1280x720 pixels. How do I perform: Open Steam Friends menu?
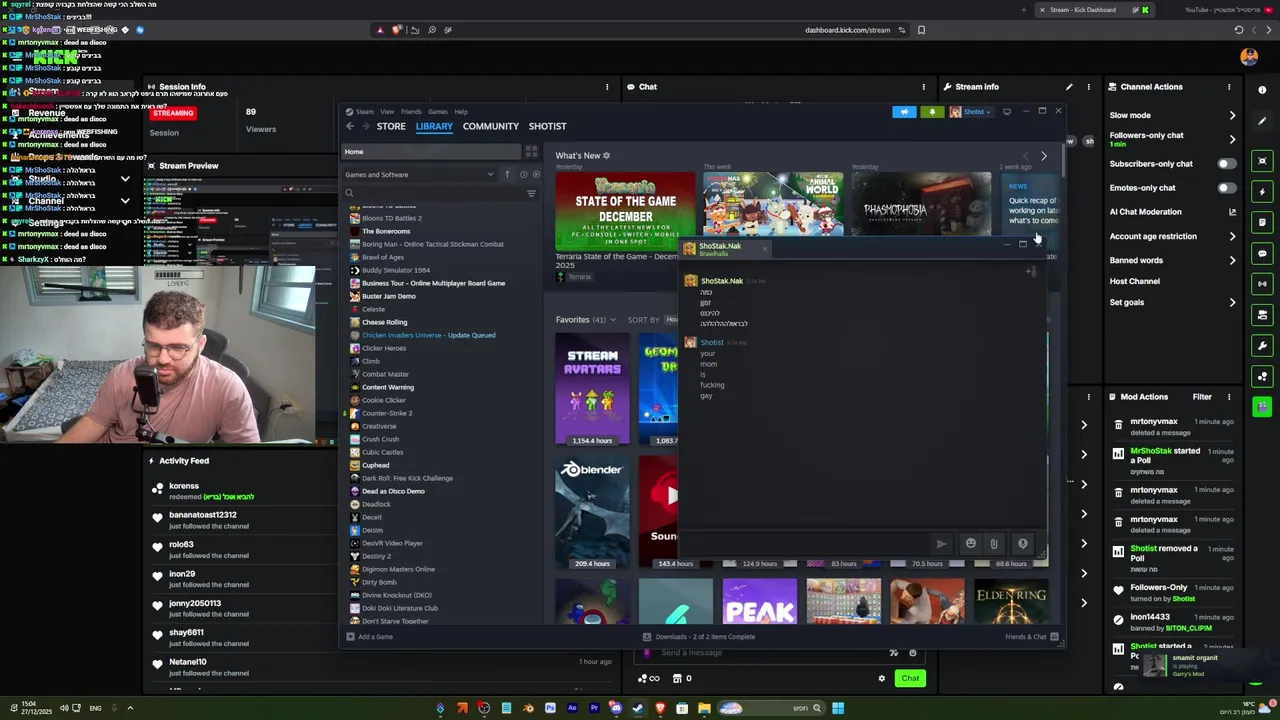pyautogui.click(x=411, y=112)
